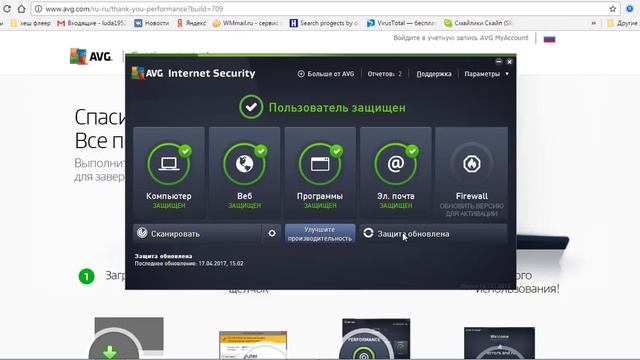Open the Компьютер protection tile
The image size is (640, 360).
(x=169, y=173)
